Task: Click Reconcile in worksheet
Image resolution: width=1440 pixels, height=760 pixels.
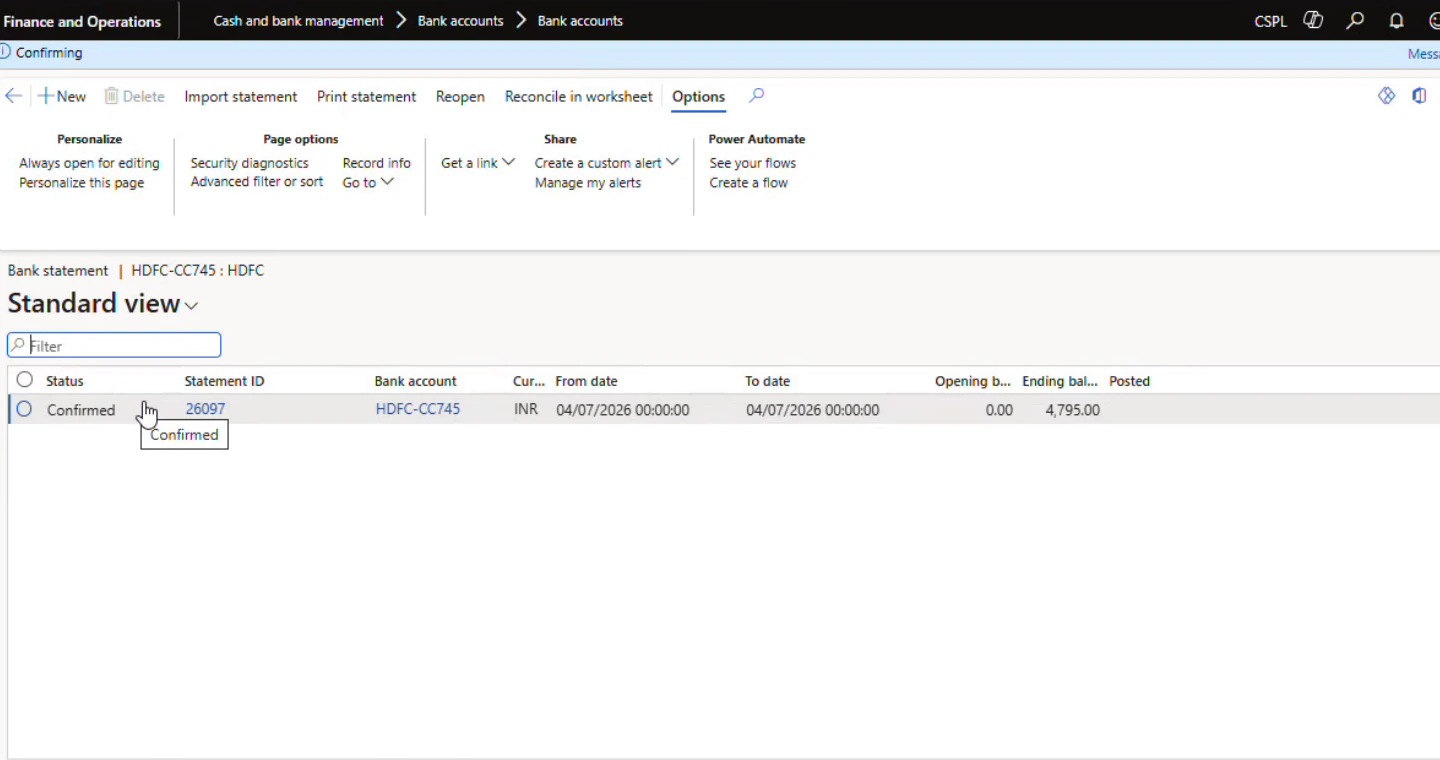Action: [578, 96]
